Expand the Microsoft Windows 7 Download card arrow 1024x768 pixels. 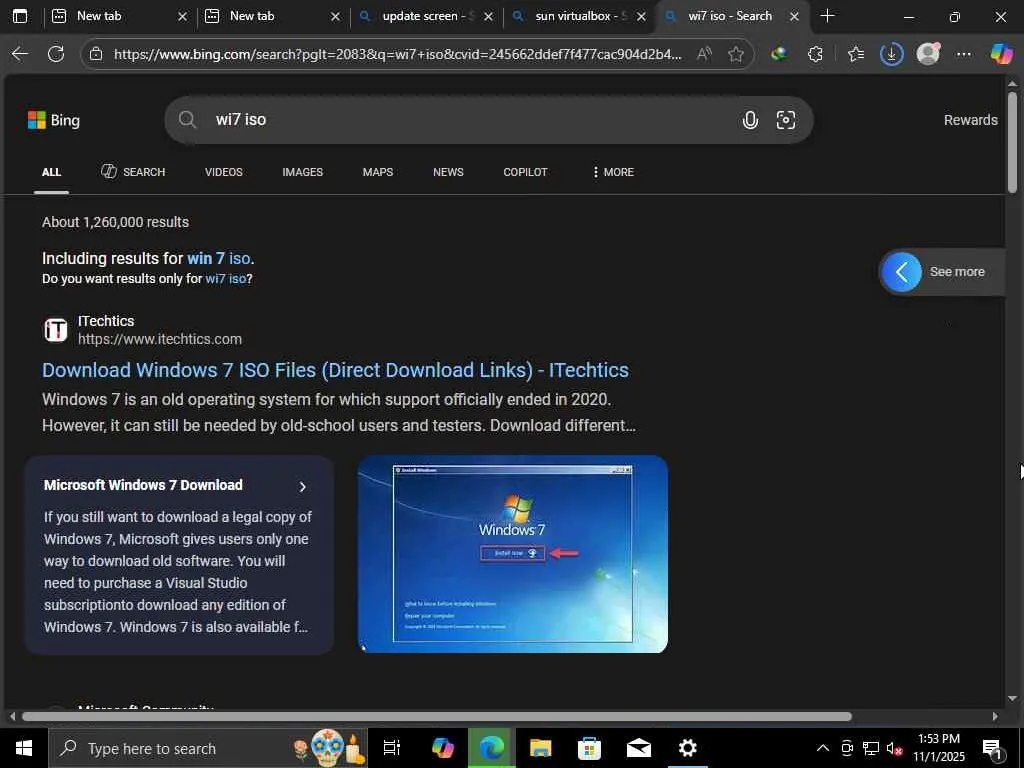point(302,487)
